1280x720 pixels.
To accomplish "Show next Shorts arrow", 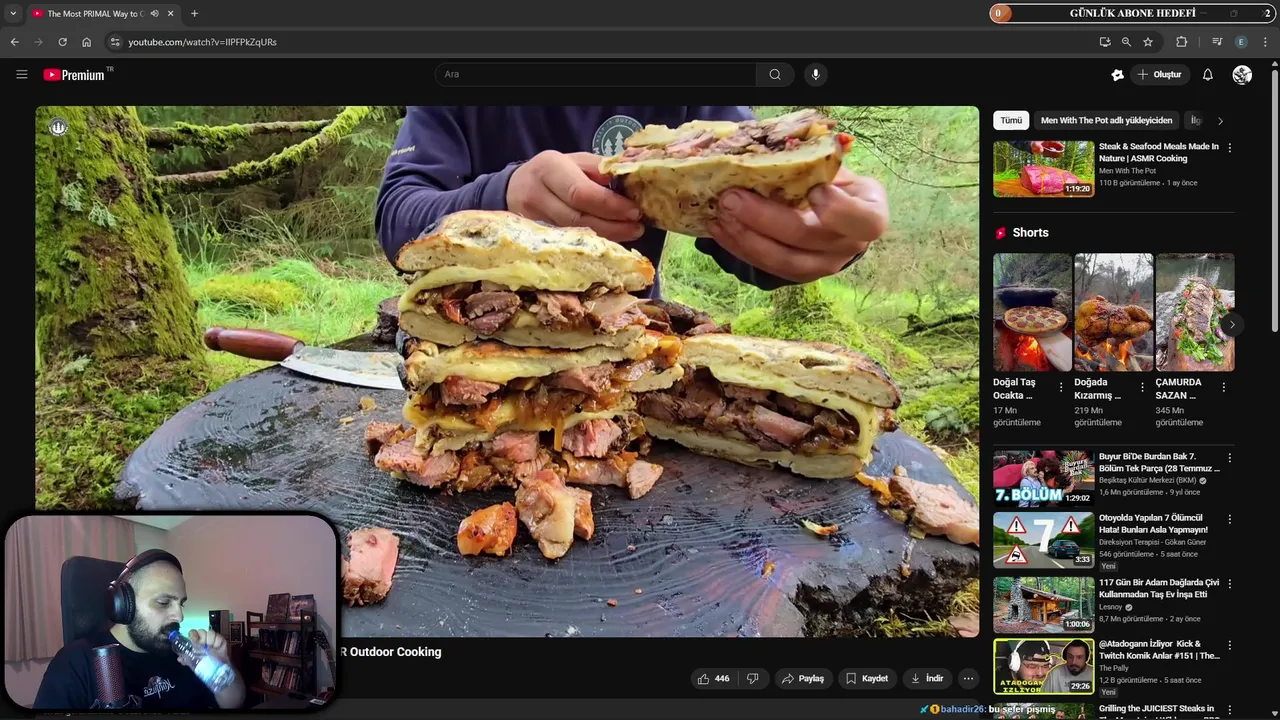I will [1232, 324].
